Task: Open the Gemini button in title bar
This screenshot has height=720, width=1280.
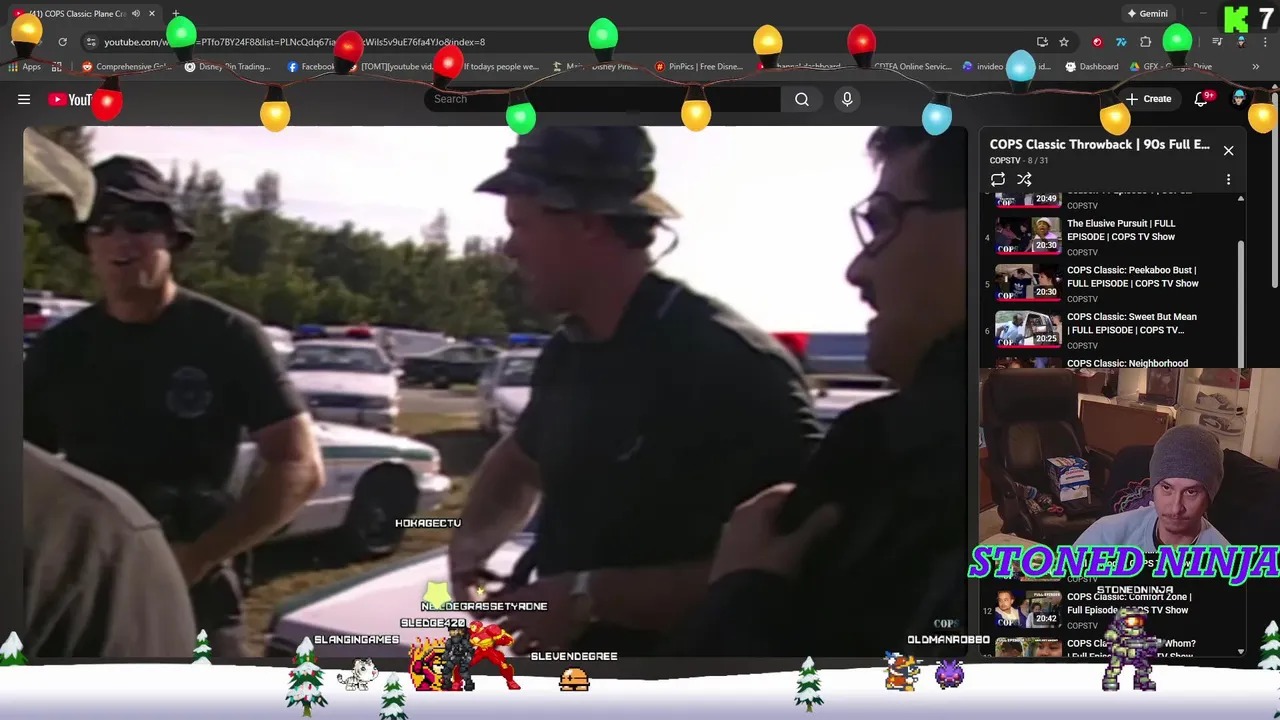Action: [x=1147, y=14]
